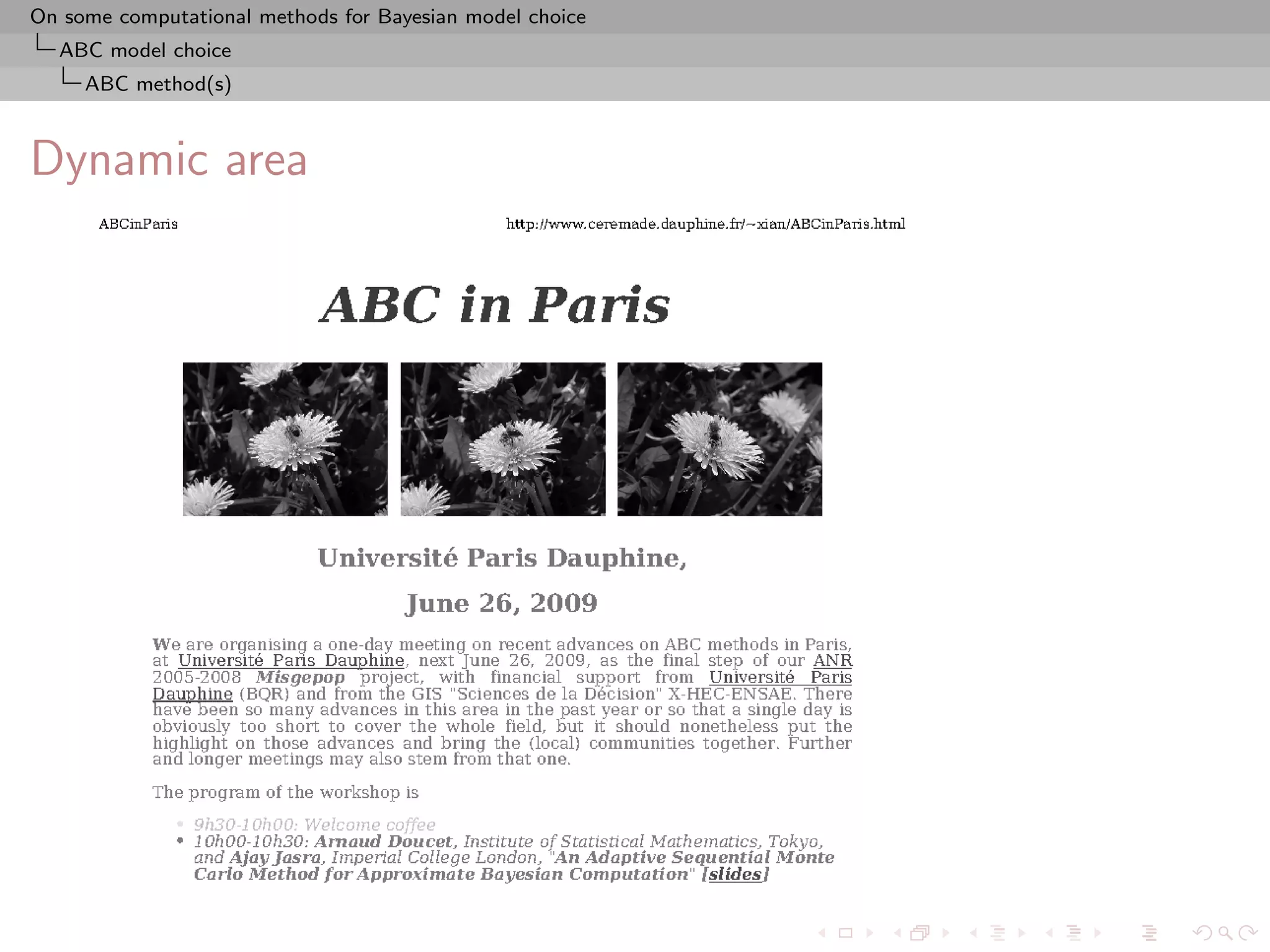Click the 'Misgepop' project name
1270x952 pixels.
[300, 677]
